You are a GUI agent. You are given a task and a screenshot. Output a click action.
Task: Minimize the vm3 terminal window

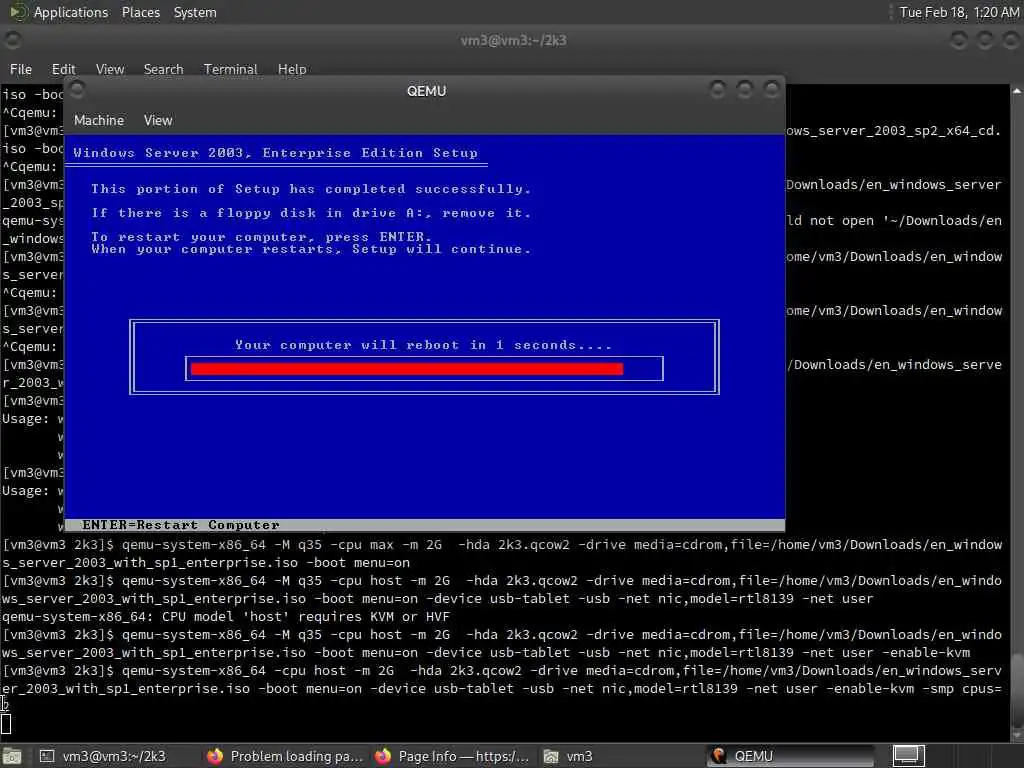click(958, 40)
